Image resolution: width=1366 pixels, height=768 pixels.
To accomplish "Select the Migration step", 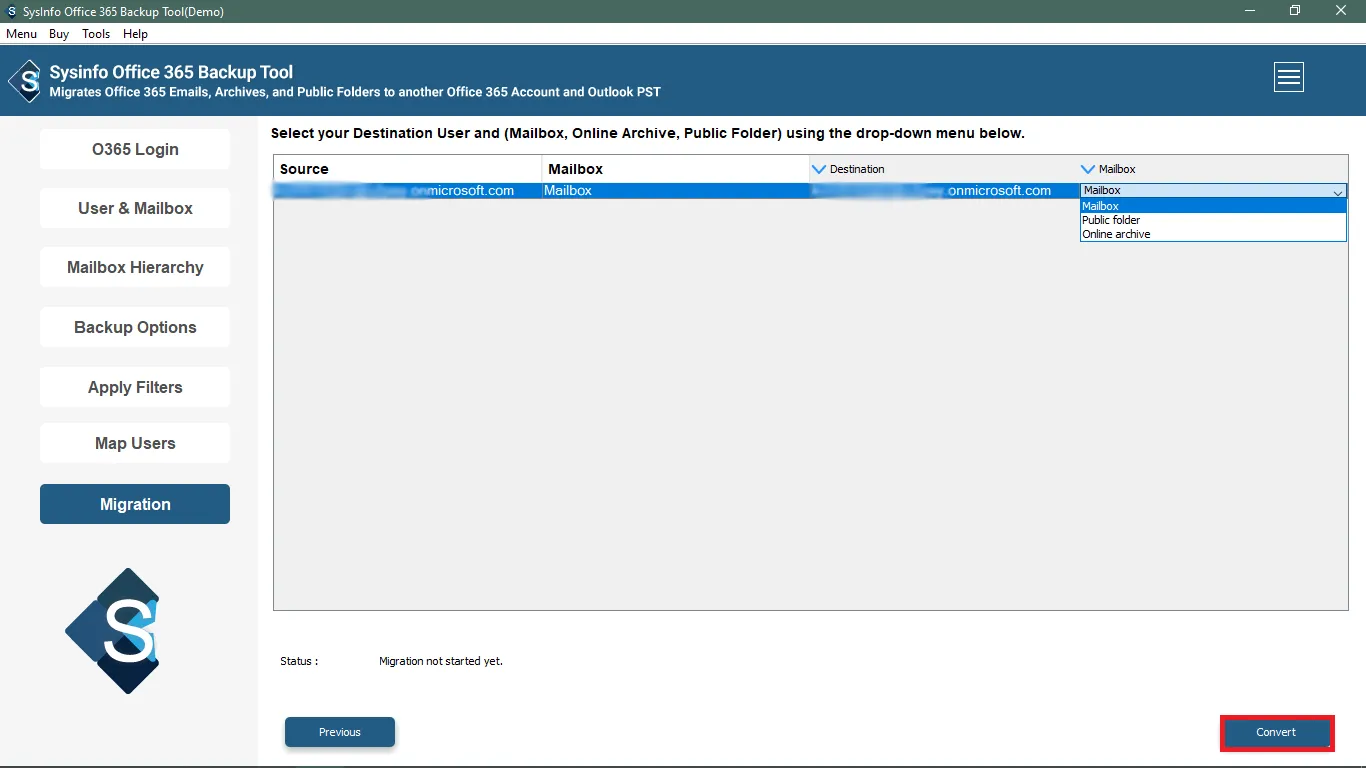I will click(x=135, y=504).
